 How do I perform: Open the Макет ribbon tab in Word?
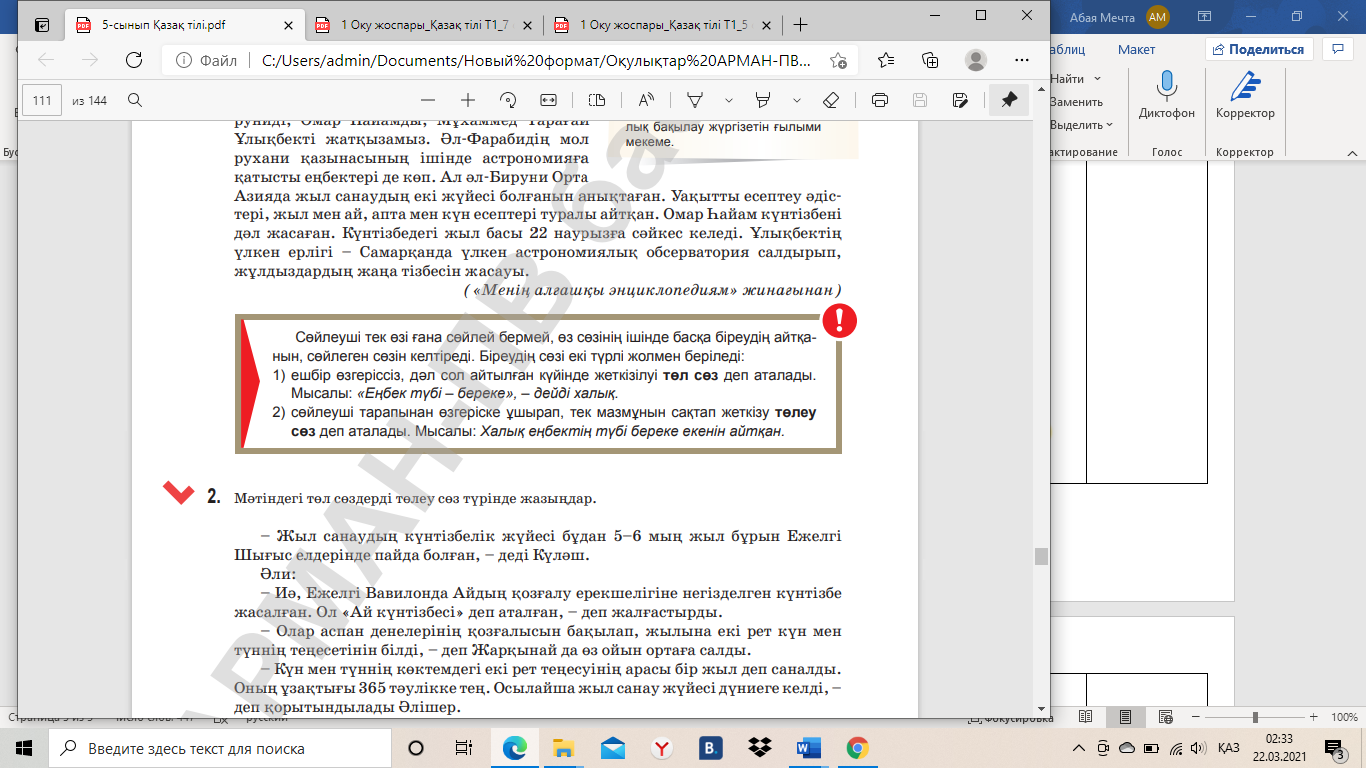(1136, 49)
